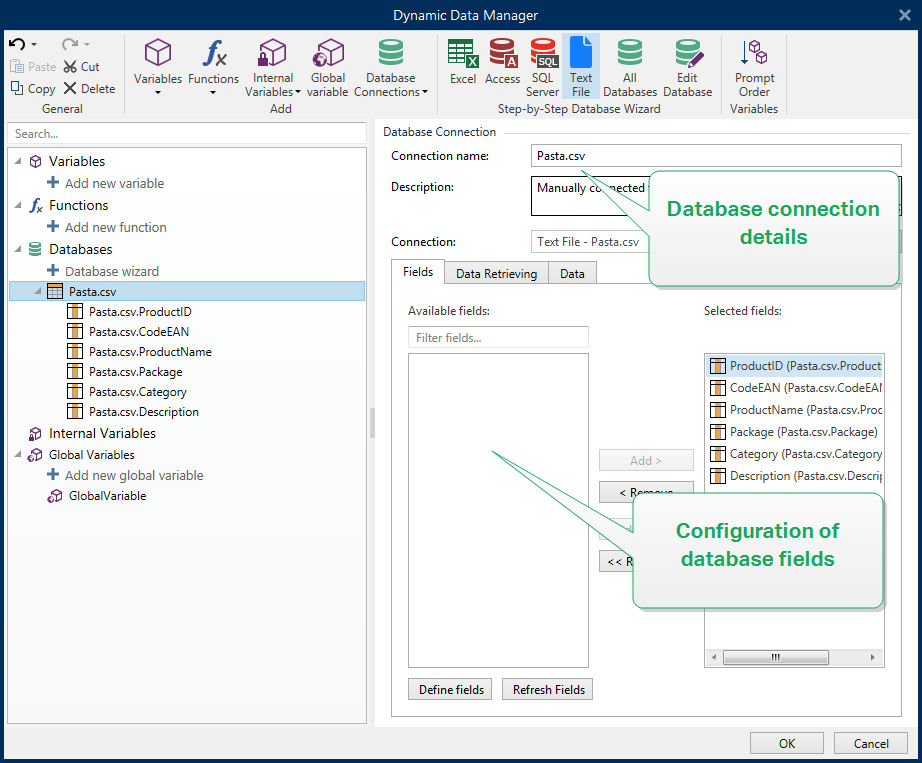Collapse the Pasta.csv tree node

coord(38,291)
